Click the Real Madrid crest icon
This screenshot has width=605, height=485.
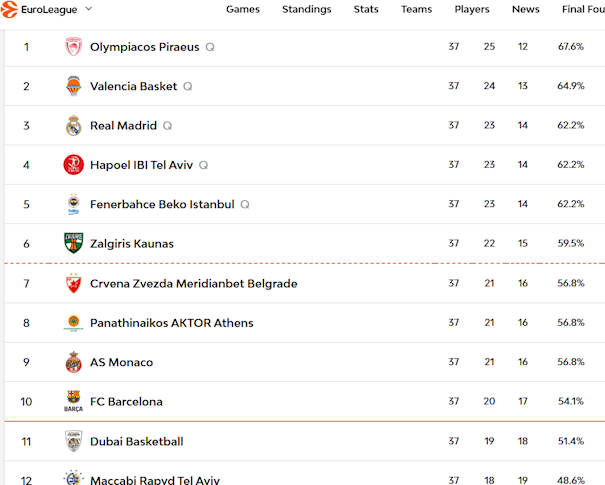coord(73,126)
